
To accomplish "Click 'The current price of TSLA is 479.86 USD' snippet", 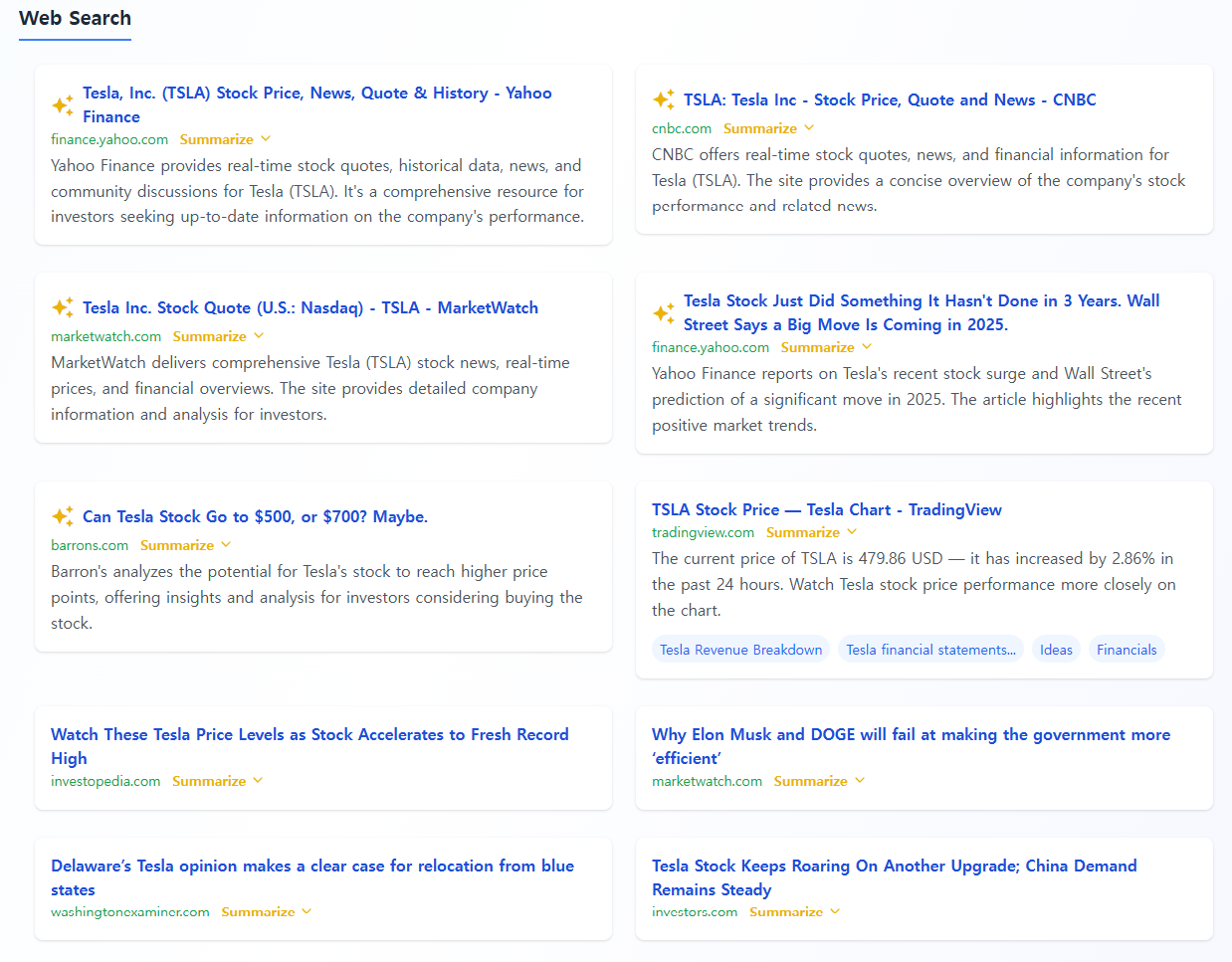I will 914,584.
